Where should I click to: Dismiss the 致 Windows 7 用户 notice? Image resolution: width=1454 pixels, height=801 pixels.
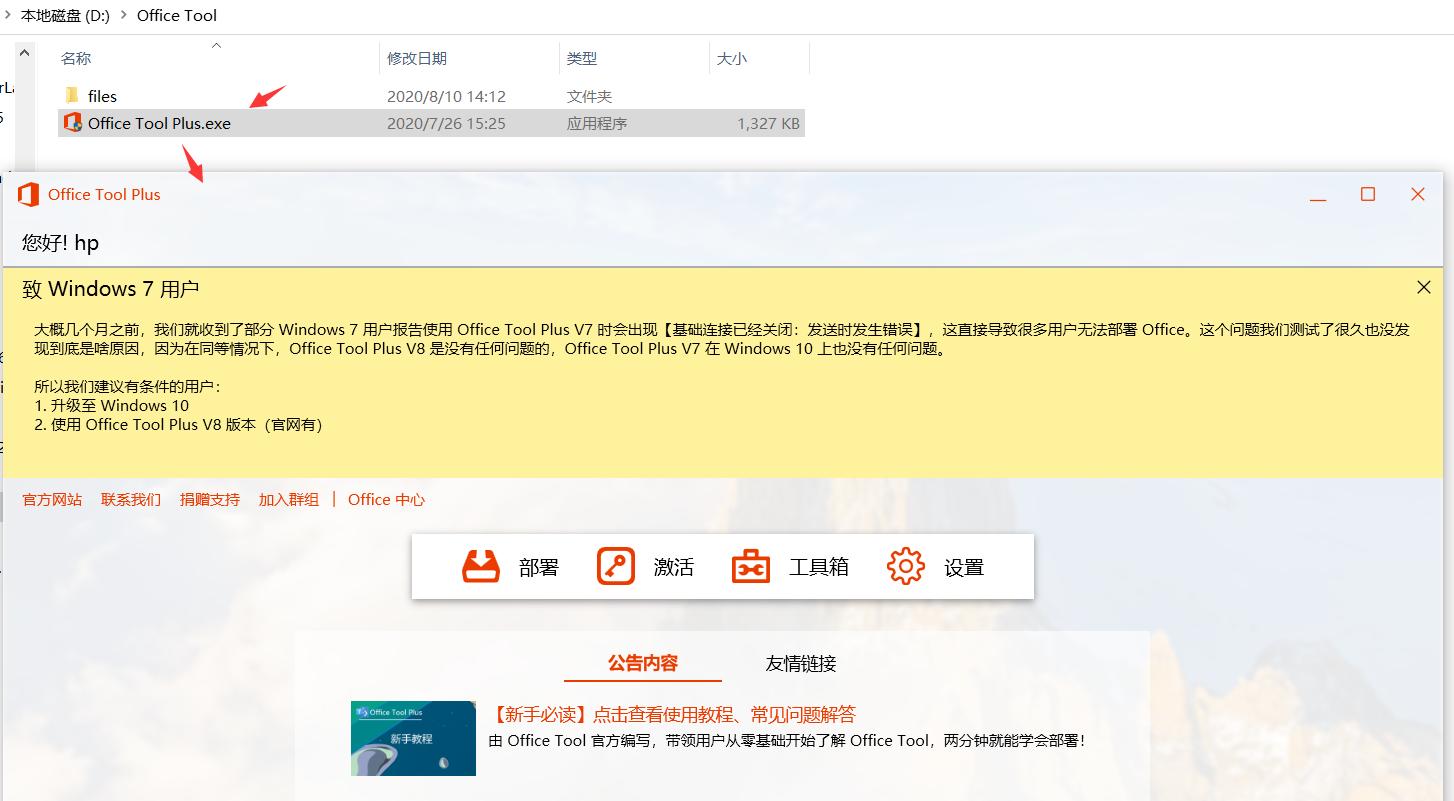click(1424, 286)
